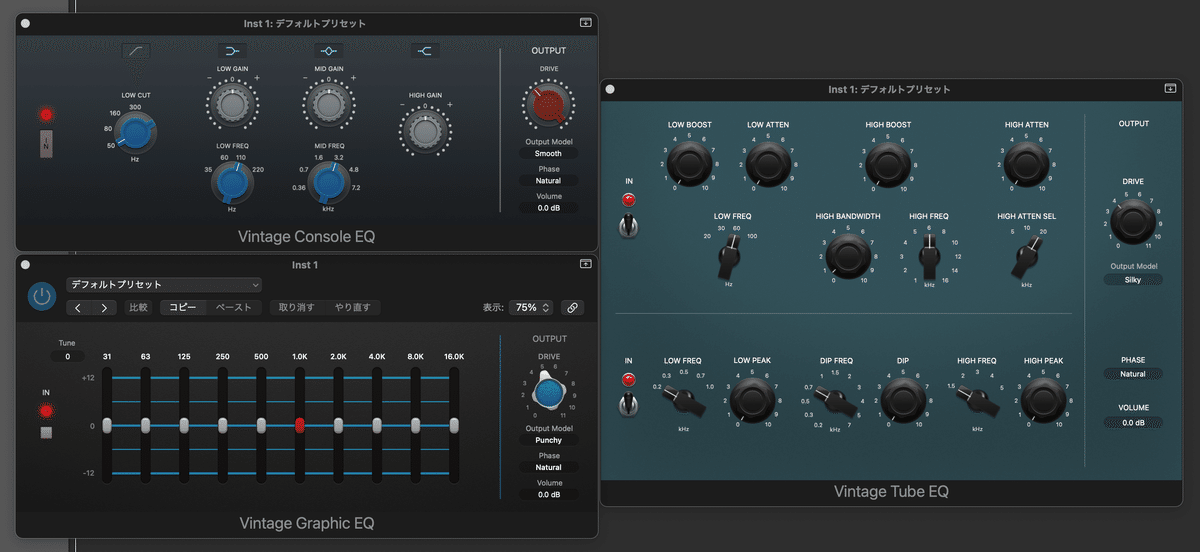Open Output Model Silky menu in Tube EQ
Image resolution: width=1200 pixels, height=552 pixels.
tap(1133, 280)
